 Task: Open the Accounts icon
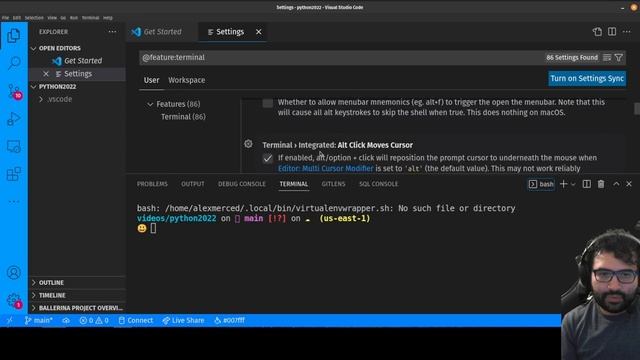pos(13,272)
